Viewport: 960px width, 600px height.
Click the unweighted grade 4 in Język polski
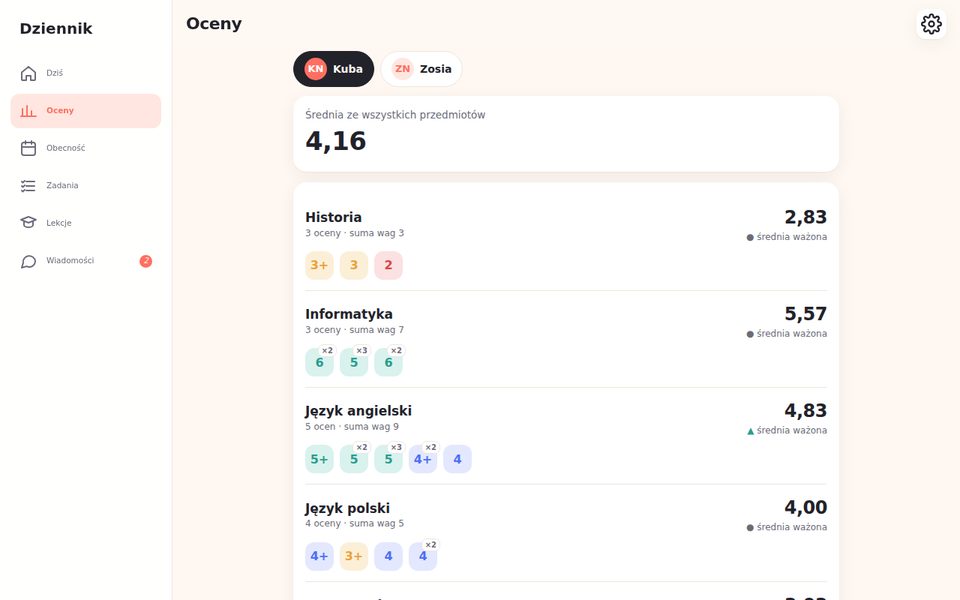click(388, 557)
